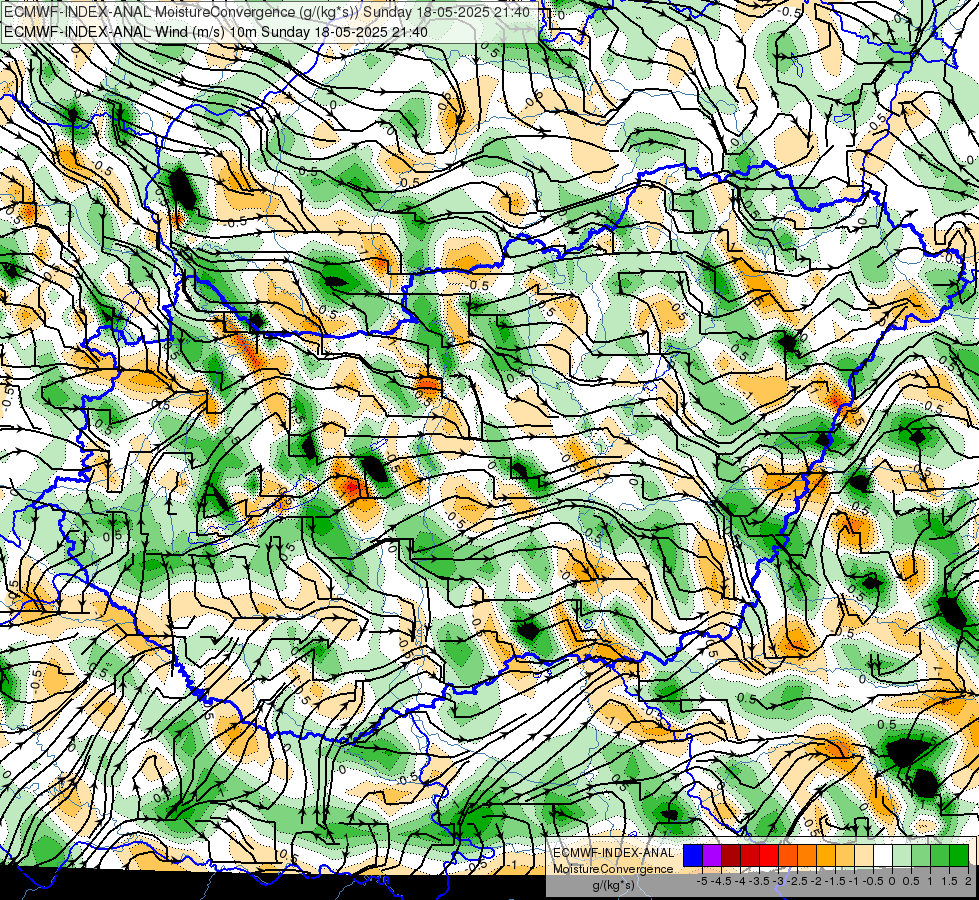Image resolution: width=979 pixels, height=900 pixels.
Task: Click the legend tick label "-2.5"
Action: coord(797,881)
